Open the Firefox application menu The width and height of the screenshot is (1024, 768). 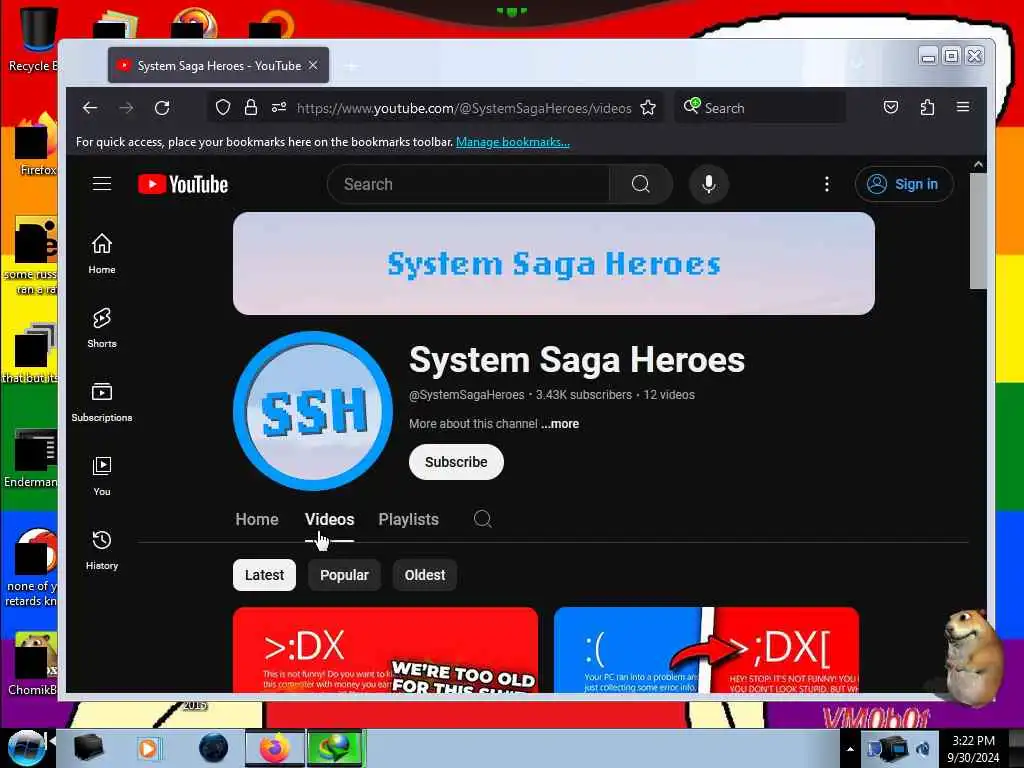[963, 107]
